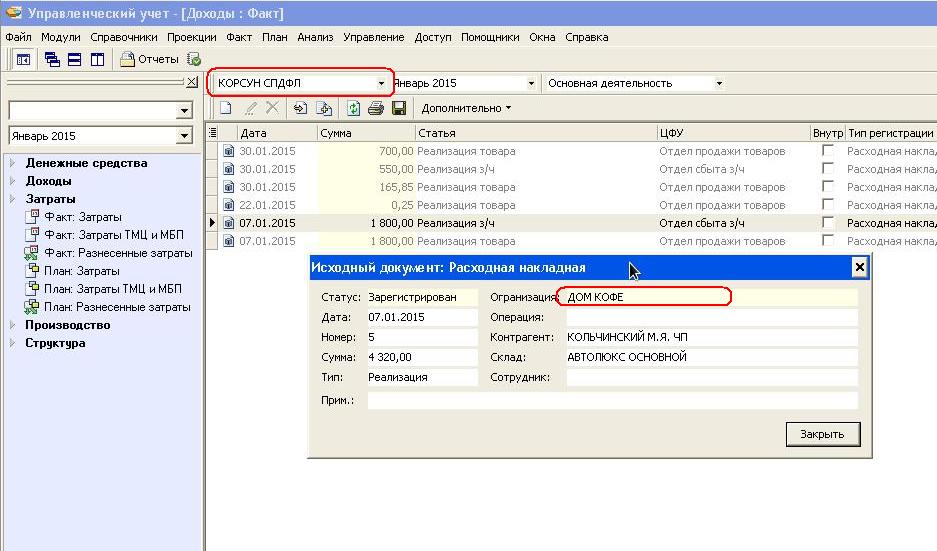
Task: Close the left navigation panel
Action: 192,82
